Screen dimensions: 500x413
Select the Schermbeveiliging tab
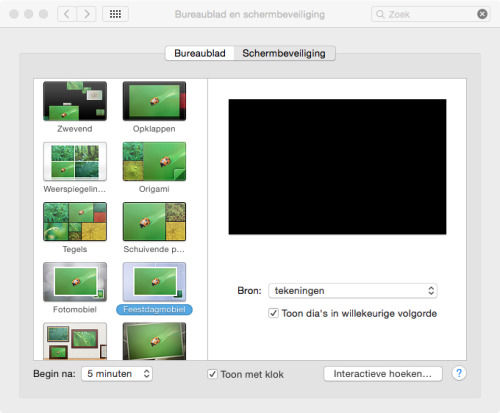click(284, 53)
